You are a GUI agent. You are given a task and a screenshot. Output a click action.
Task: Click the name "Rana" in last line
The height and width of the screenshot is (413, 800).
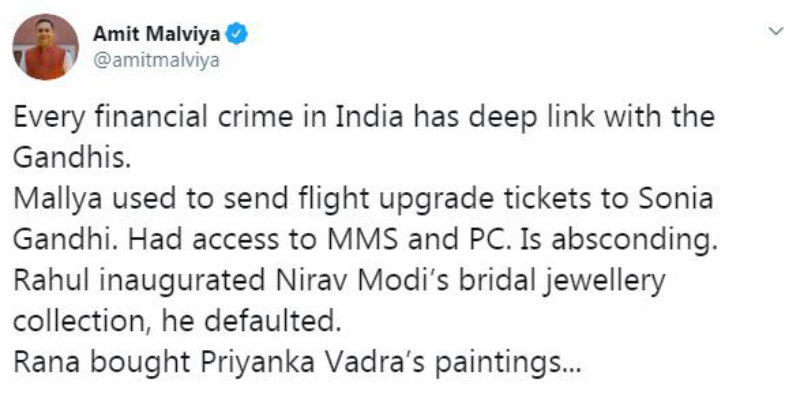(x=47, y=362)
